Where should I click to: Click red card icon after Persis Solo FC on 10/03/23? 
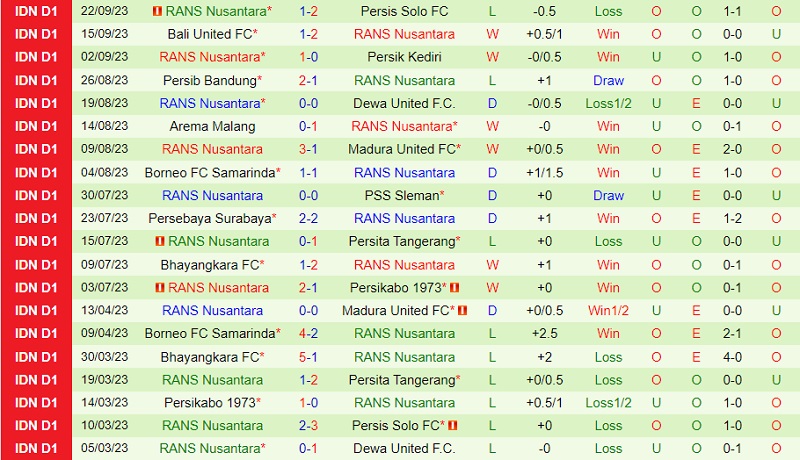[x=451, y=425]
